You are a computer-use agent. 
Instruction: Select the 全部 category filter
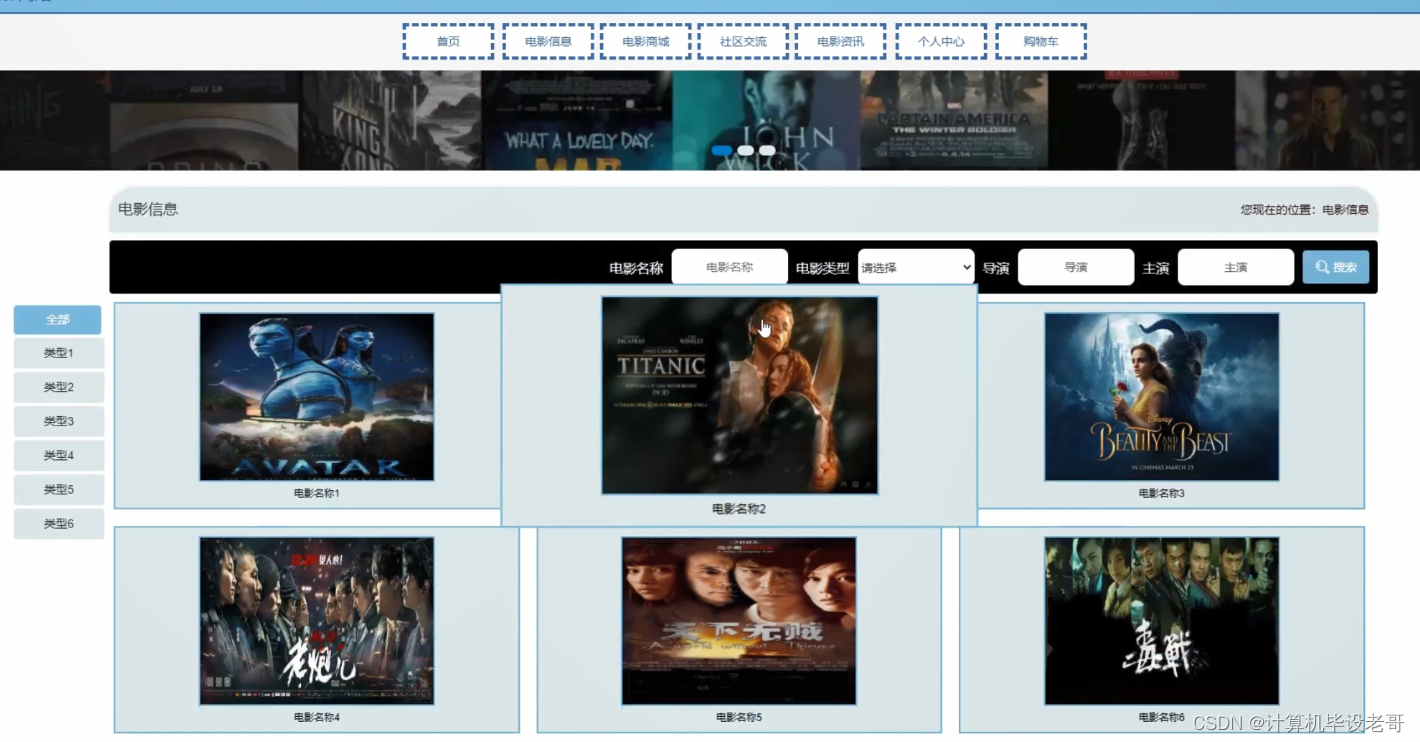[x=58, y=320]
